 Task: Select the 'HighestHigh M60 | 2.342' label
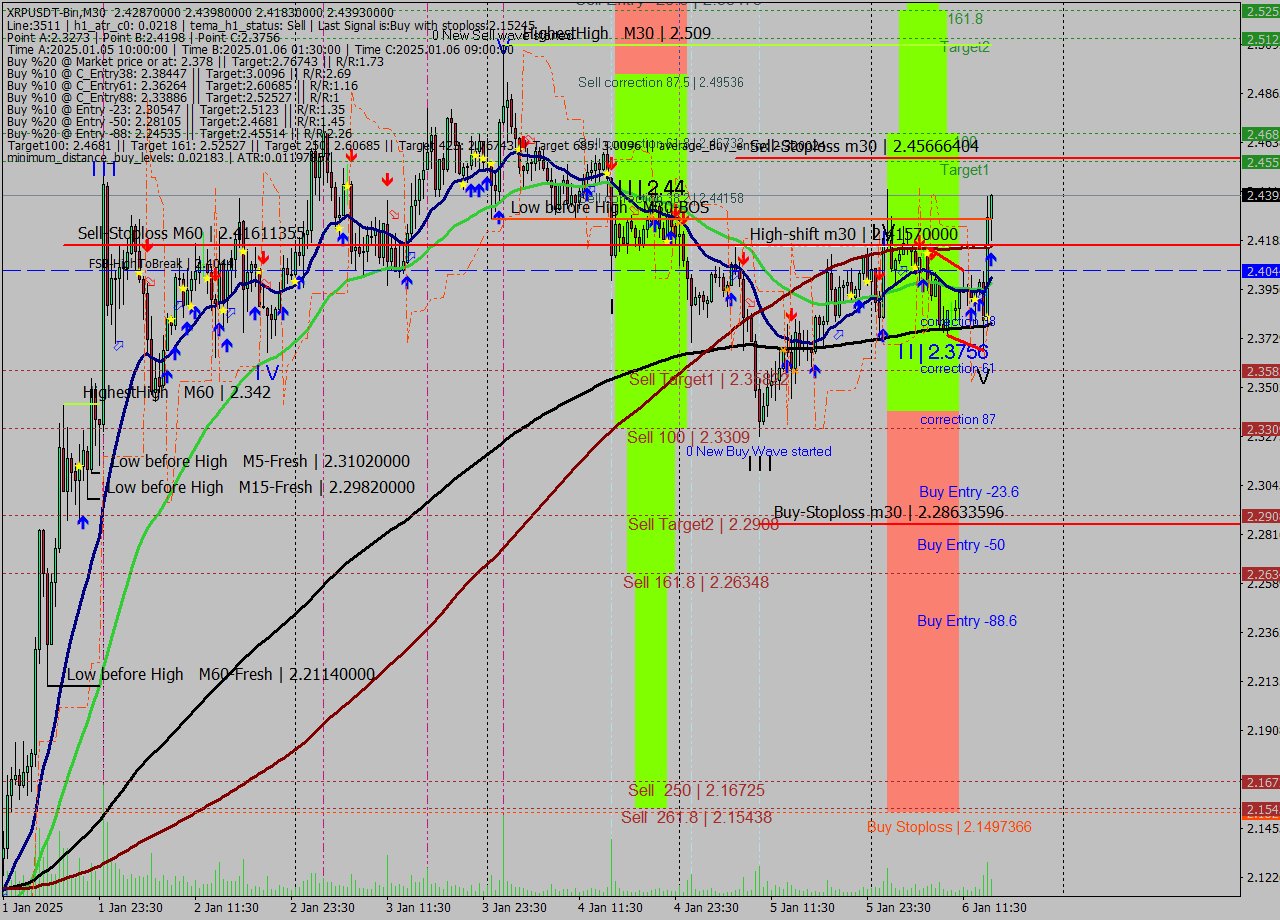coord(177,392)
